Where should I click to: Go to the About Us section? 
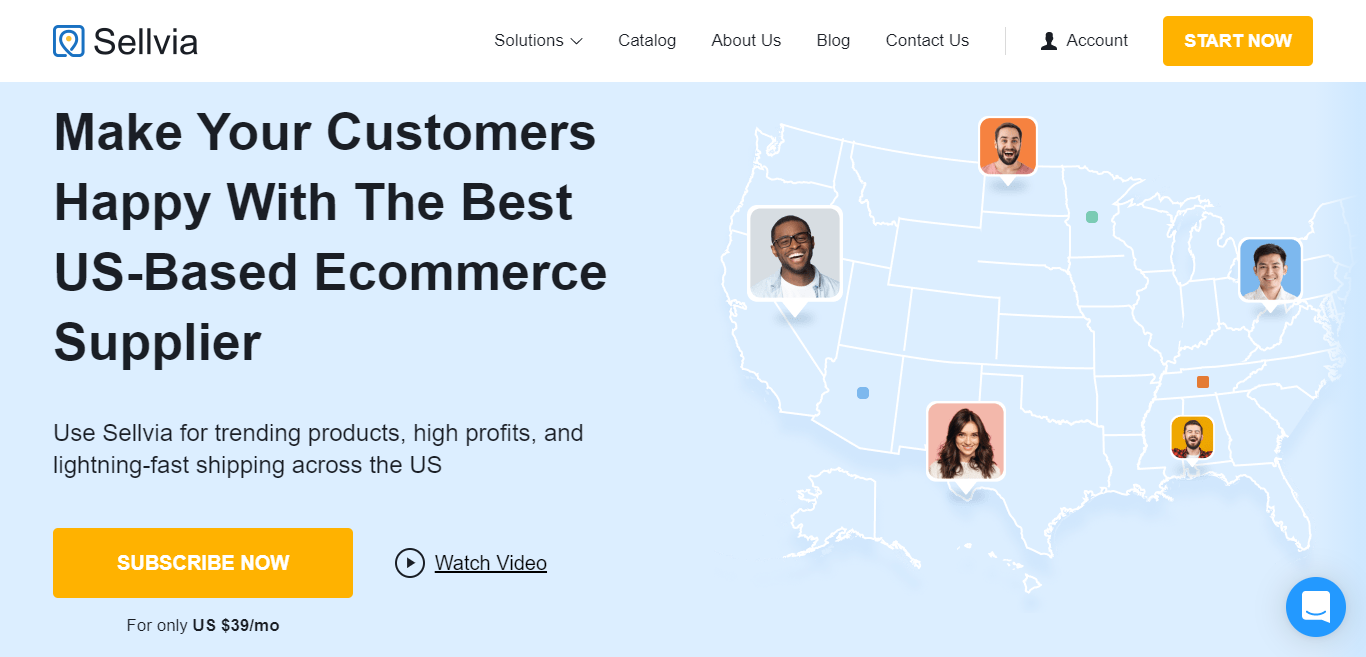(746, 41)
